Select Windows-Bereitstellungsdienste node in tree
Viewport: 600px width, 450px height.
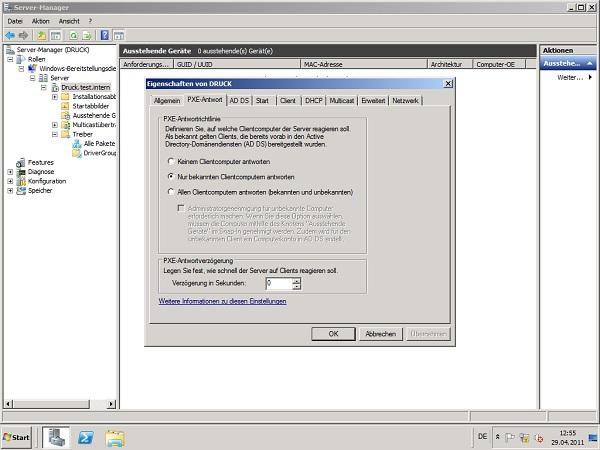click(77, 68)
